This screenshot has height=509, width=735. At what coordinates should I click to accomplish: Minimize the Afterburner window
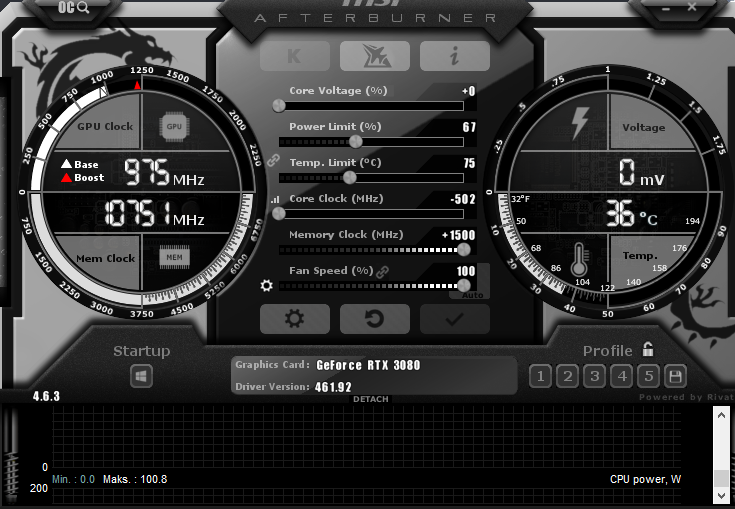pyautogui.click(x=667, y=8)
